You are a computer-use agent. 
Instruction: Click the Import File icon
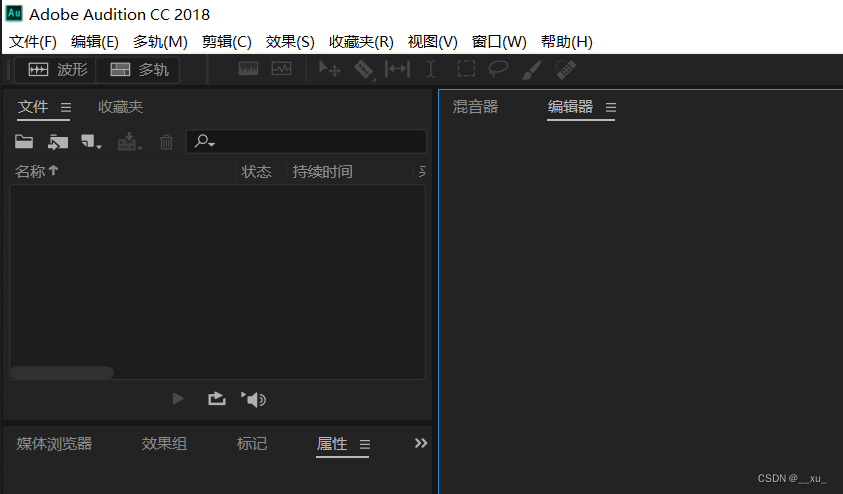pos(58,142)
